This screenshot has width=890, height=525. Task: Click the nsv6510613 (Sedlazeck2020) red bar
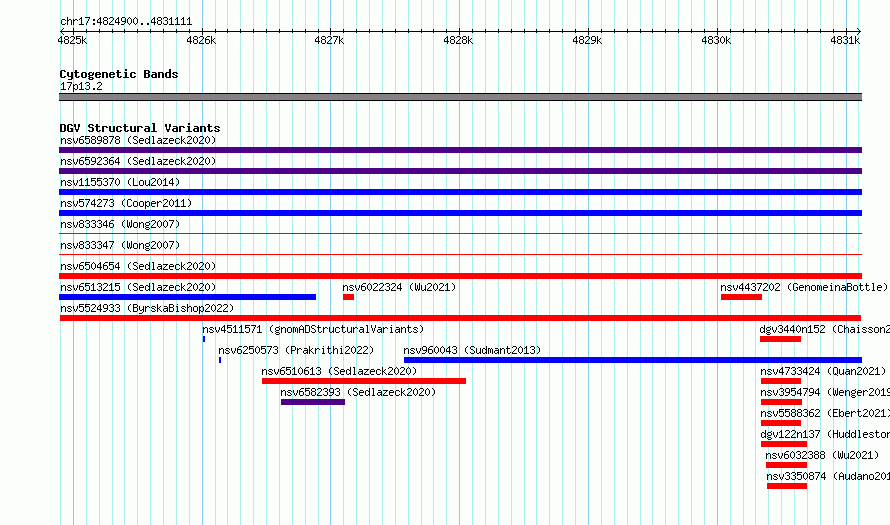point(364,381)
